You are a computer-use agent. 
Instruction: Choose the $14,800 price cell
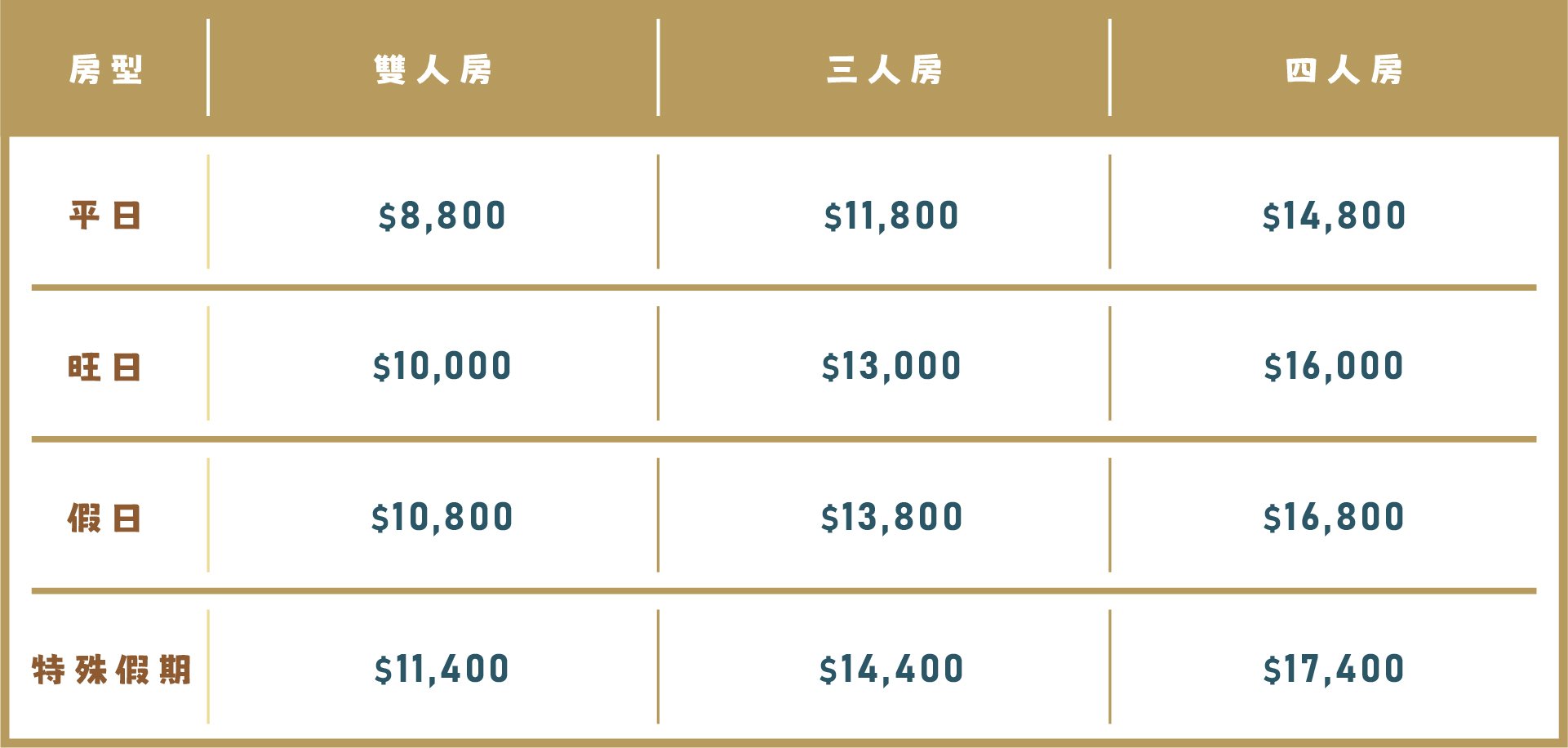[1334, 216]
